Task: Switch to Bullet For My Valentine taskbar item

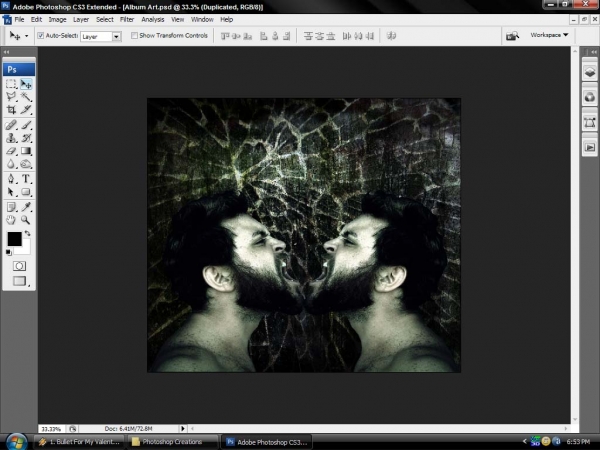Action: 79,442
